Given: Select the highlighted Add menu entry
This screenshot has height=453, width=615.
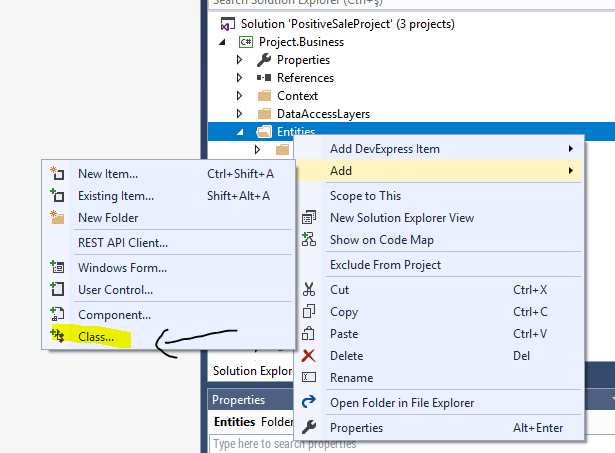Looking at the screenshot, I should pyautogui.click(x=439, y=171).
